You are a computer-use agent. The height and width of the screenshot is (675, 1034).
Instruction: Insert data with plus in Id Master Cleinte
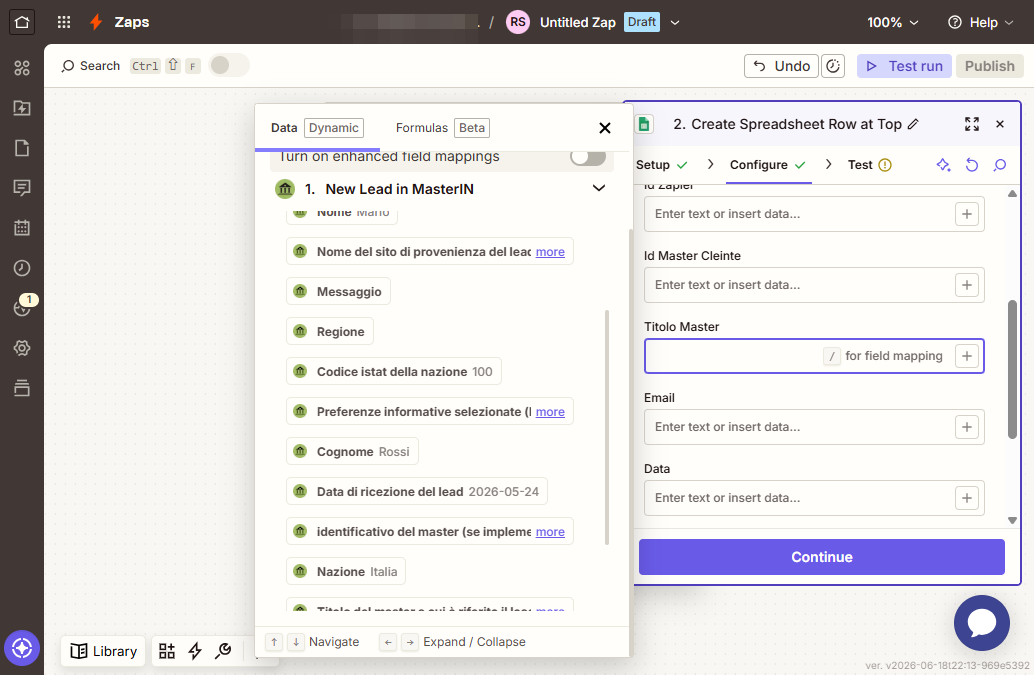coord(967,285)
